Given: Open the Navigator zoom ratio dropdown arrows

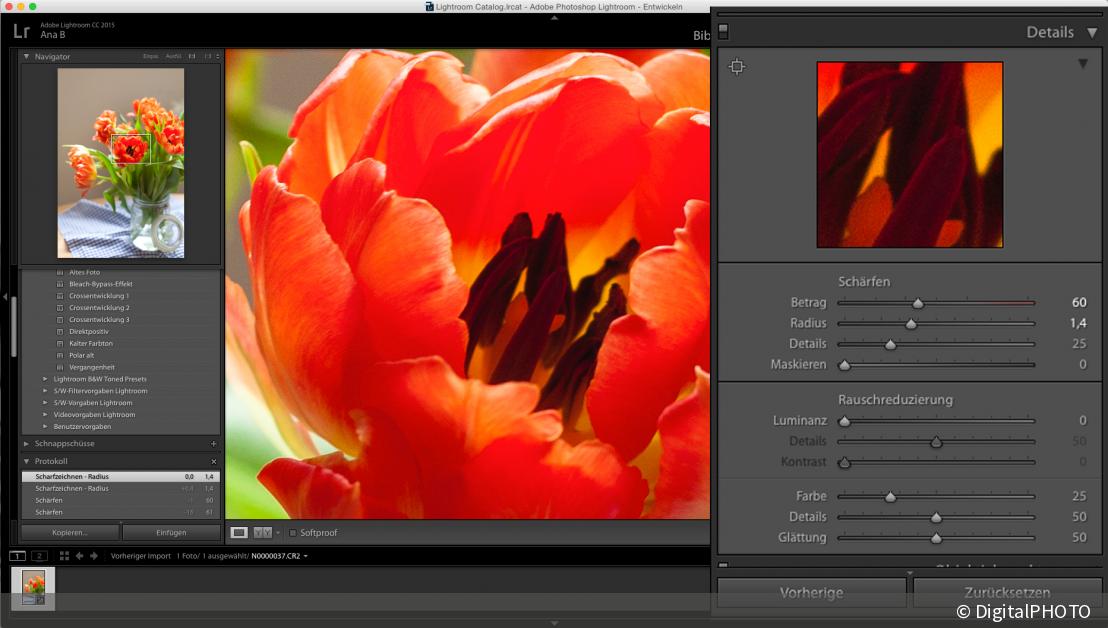Looking at the screenshot, I should [218, 57].
